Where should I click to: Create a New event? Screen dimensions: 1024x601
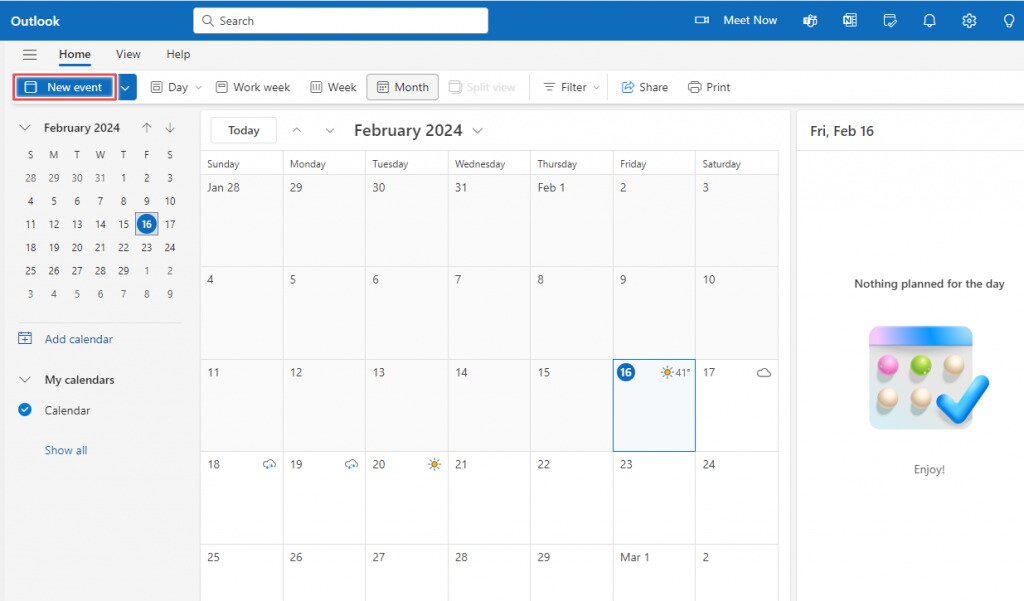pos(63,87)
